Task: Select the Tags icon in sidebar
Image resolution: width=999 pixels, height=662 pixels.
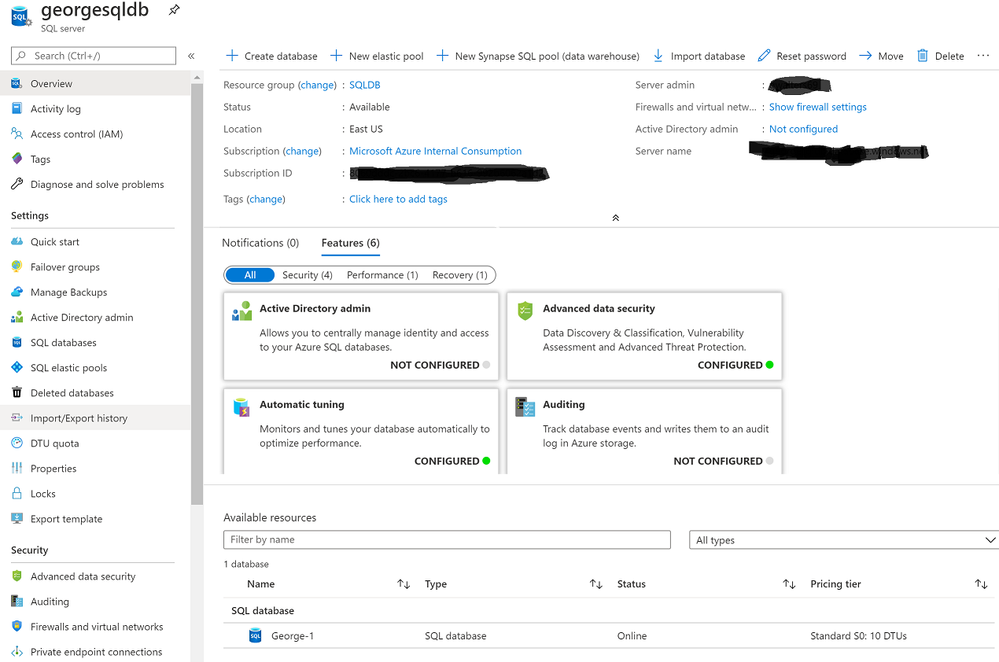Action: point(17,159)
